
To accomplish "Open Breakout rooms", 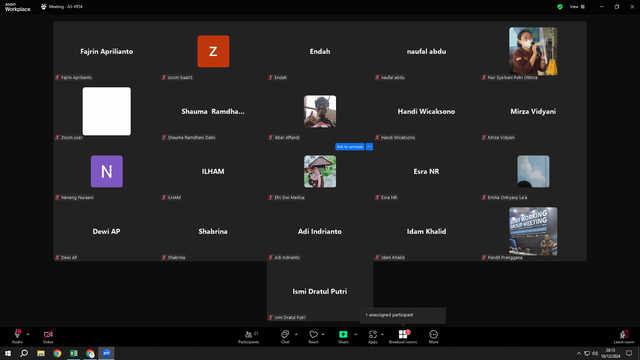I will 403,337.
